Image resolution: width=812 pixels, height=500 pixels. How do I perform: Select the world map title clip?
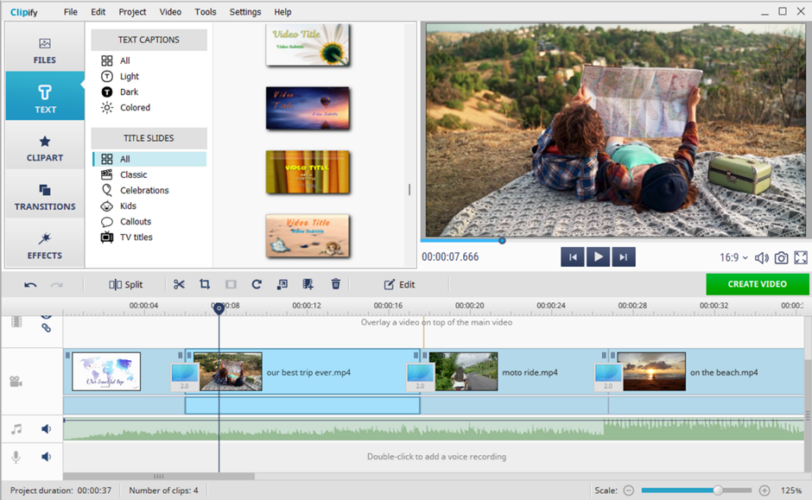pyautogui.click(x=106, y=371)
